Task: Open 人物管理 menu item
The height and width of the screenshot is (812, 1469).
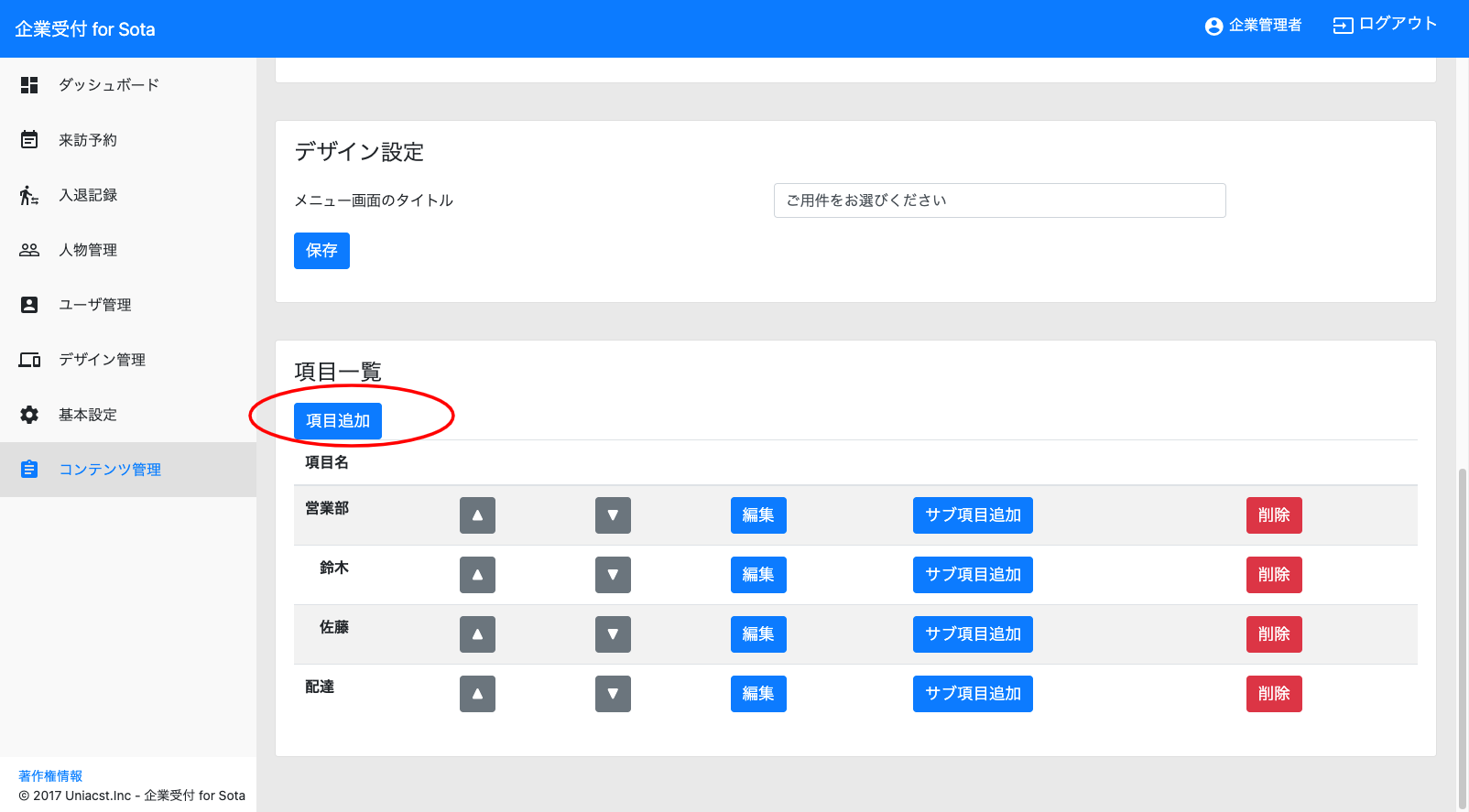Action: [x=128, y=250]
